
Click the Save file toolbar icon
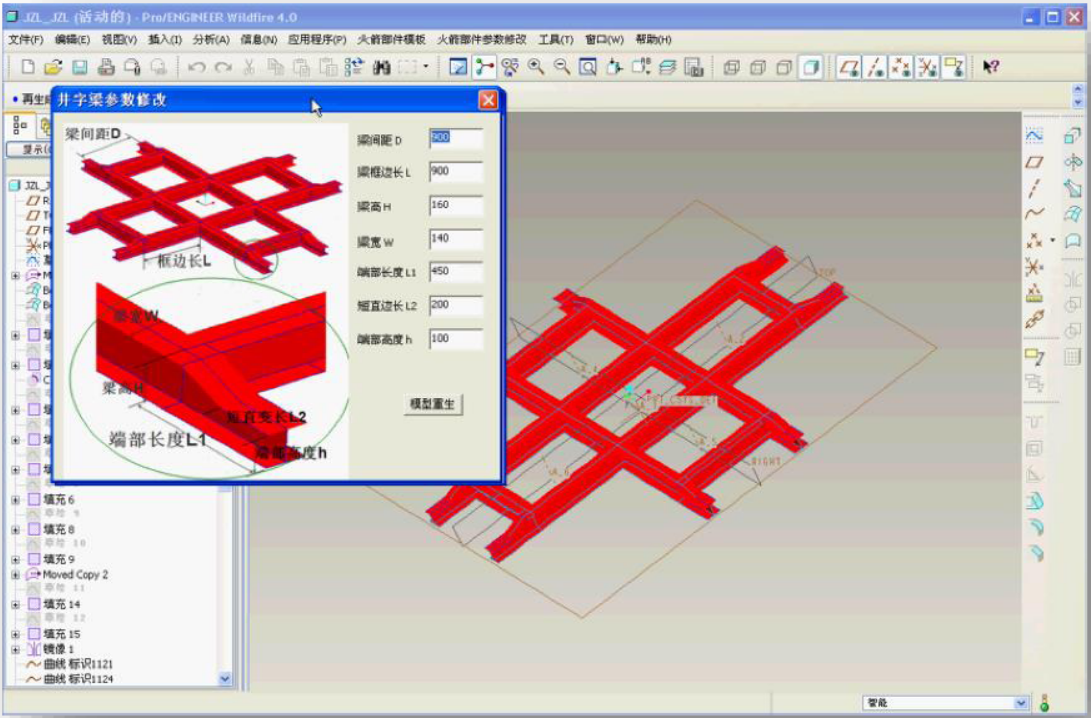[x=79, y=67]
